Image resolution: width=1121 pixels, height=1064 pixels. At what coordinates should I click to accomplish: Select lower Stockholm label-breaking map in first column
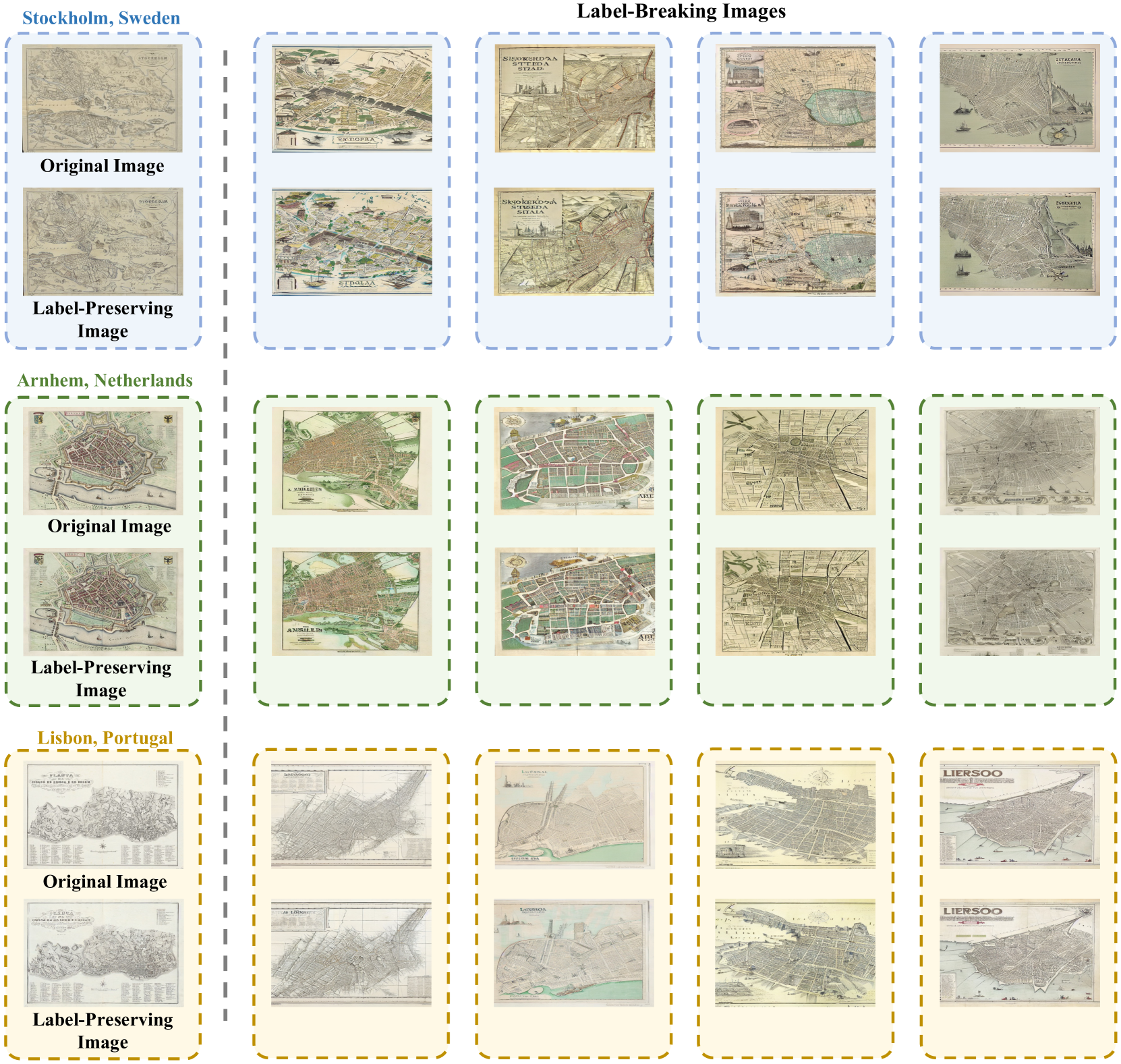pos(352,242)
